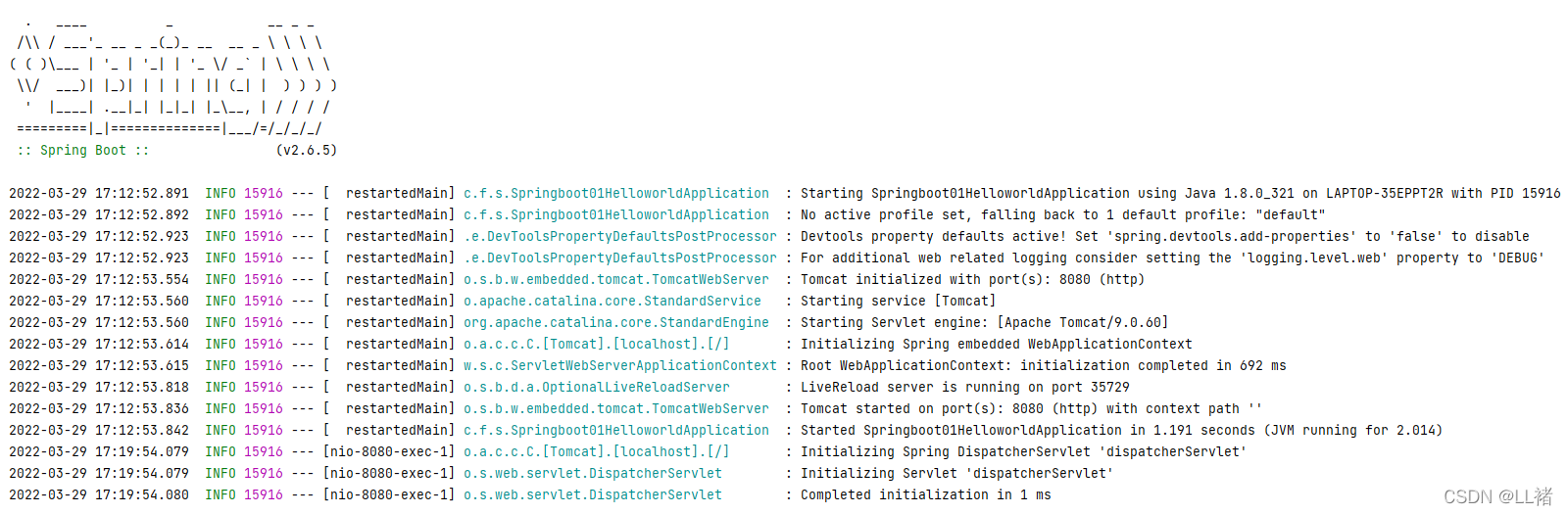Click the 'For additional web related logging' message
This screenshot has width=1568, height=515.
click(1173, 258)
